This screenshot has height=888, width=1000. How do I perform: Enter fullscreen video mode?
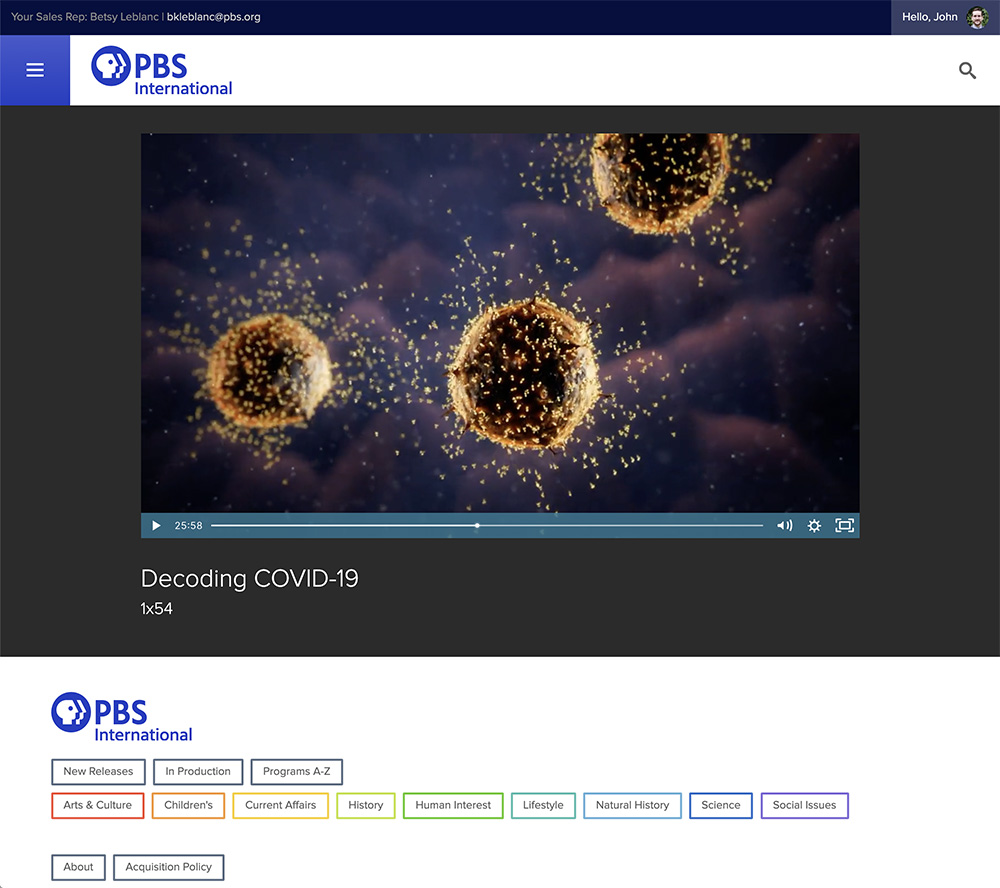pos(845,526)
